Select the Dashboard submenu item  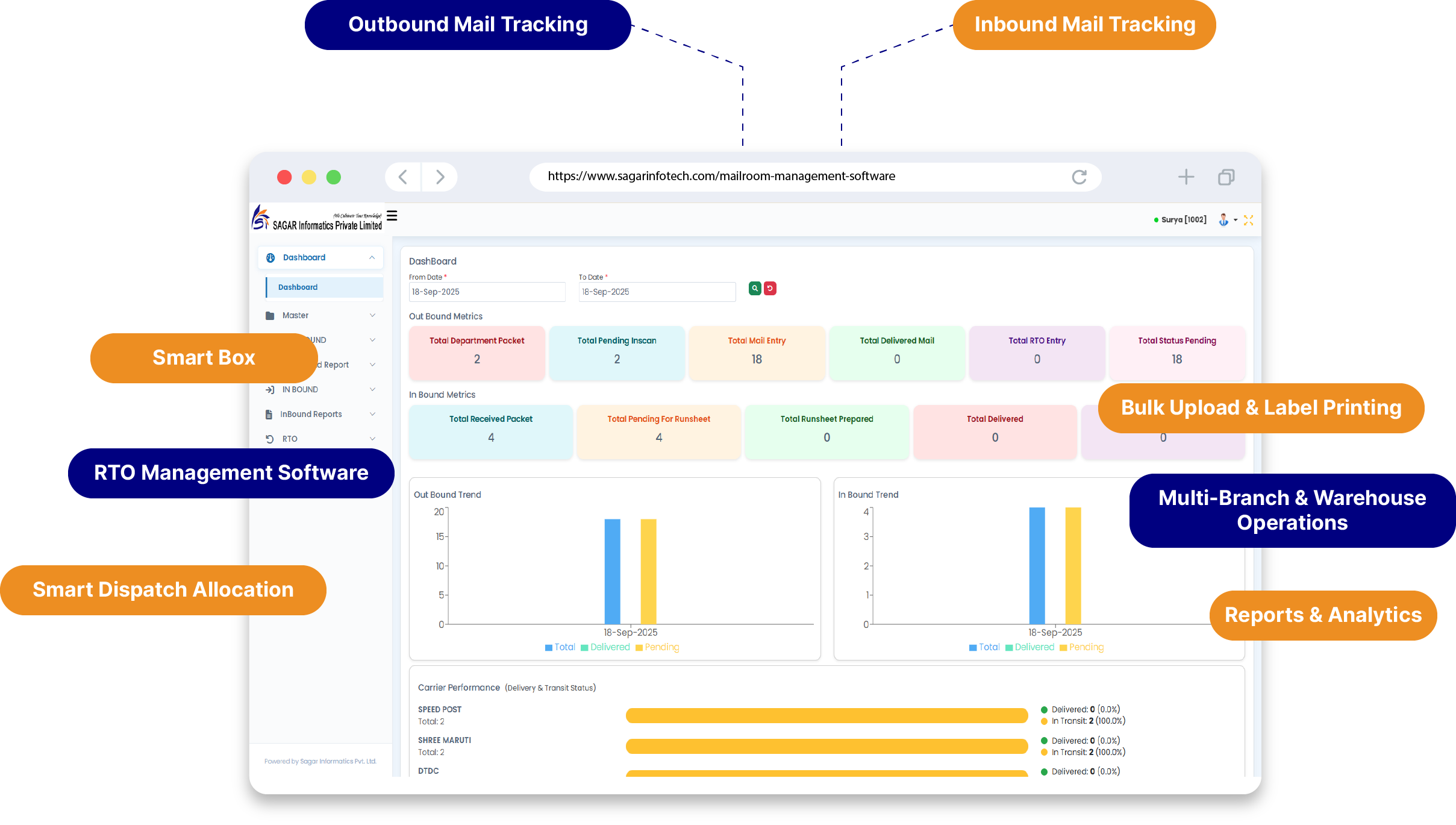pyautogui.click(x=298, y=287)
